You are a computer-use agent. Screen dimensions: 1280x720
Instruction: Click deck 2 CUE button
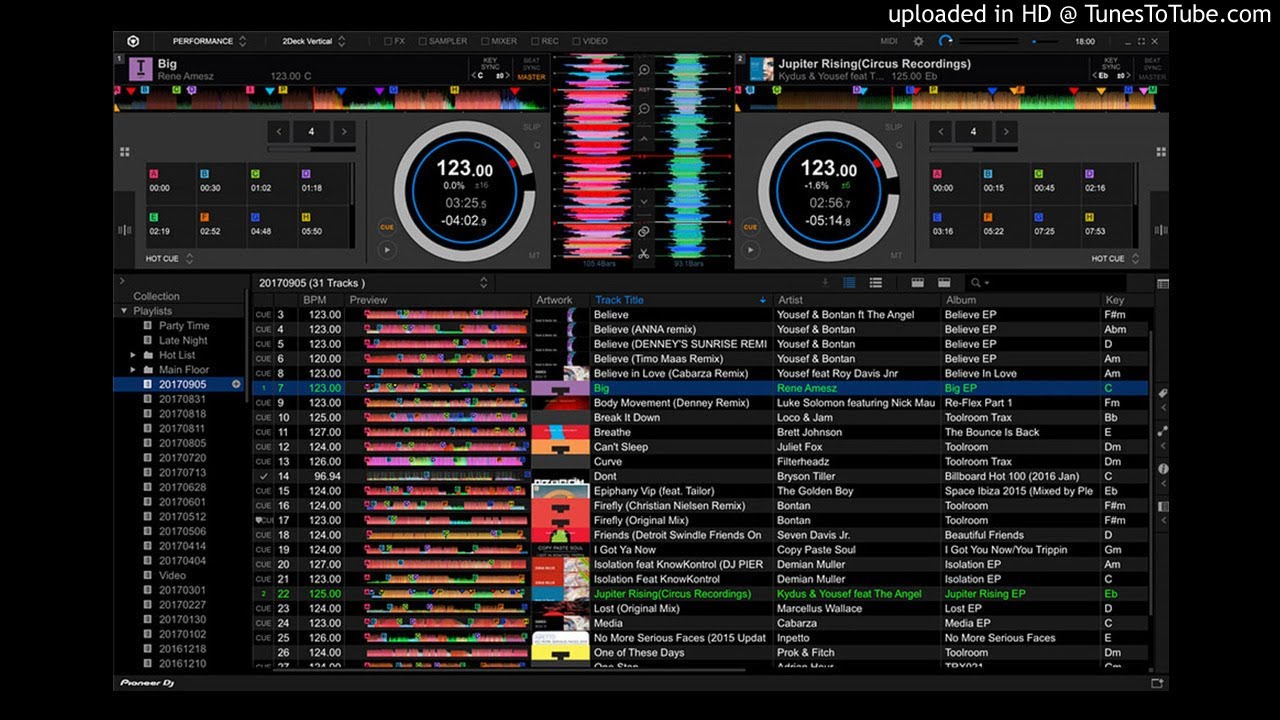[x=751, y=227]
